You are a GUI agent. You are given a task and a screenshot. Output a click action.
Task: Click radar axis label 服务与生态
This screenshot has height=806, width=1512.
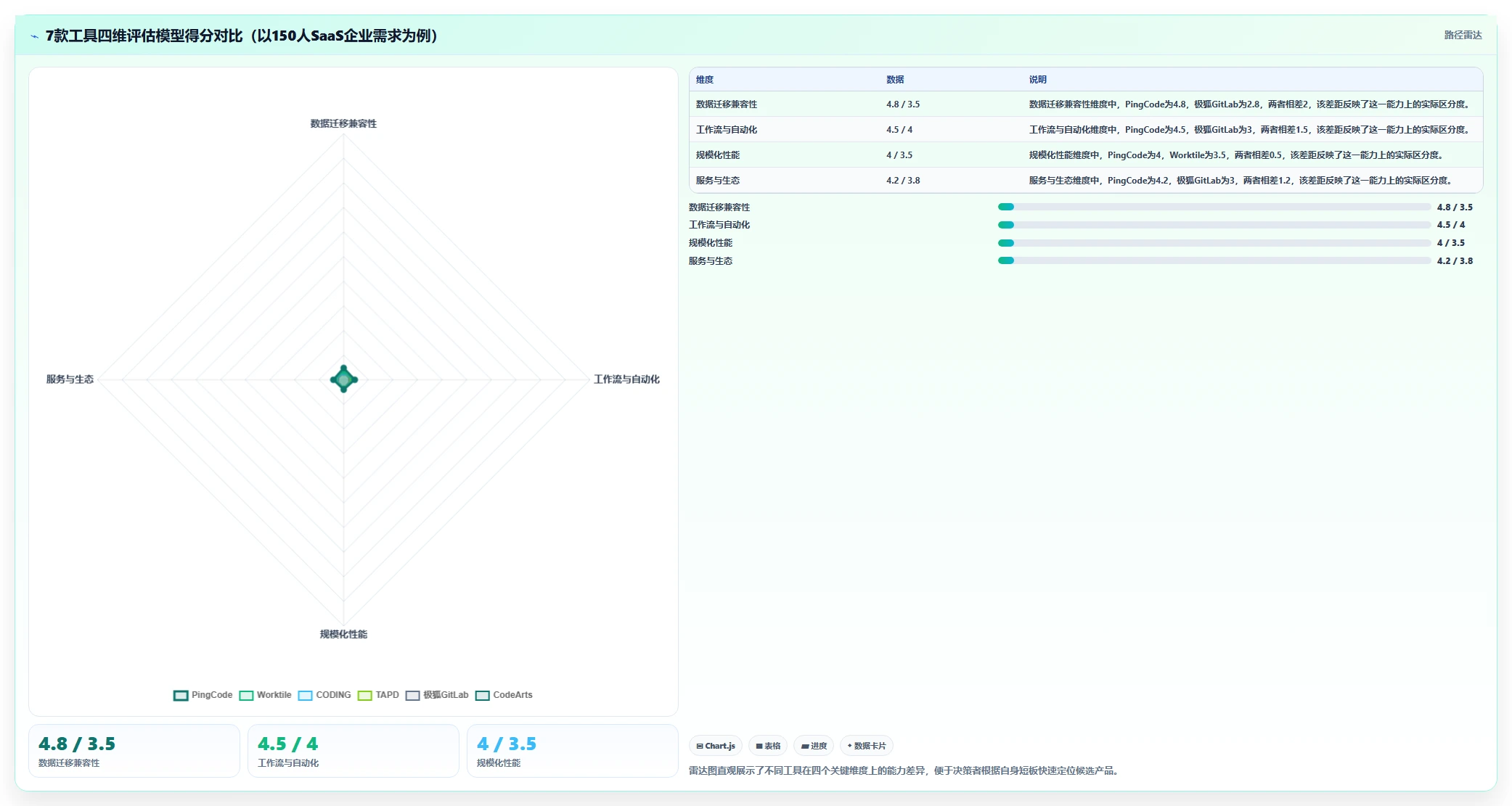tap(70, 379)
